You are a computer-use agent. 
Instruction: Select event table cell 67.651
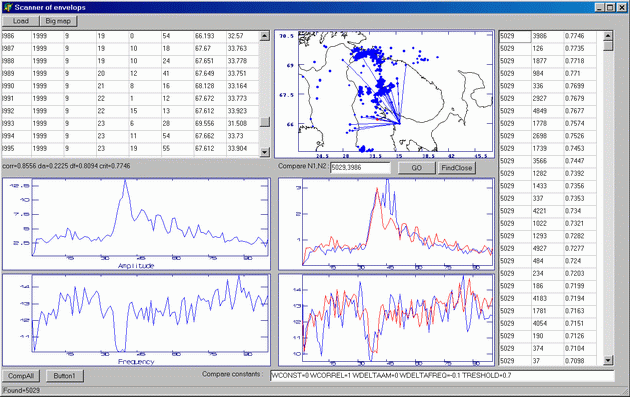coord(210,61)
